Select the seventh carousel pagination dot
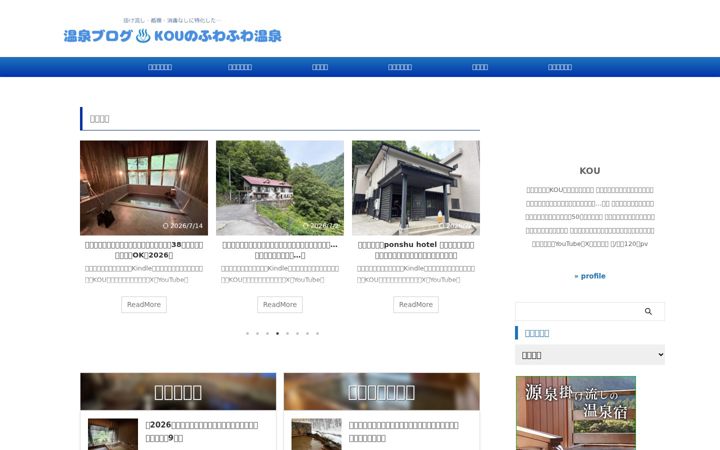The width and height of the screenshot is (720, 450). [x=308, y=333]
